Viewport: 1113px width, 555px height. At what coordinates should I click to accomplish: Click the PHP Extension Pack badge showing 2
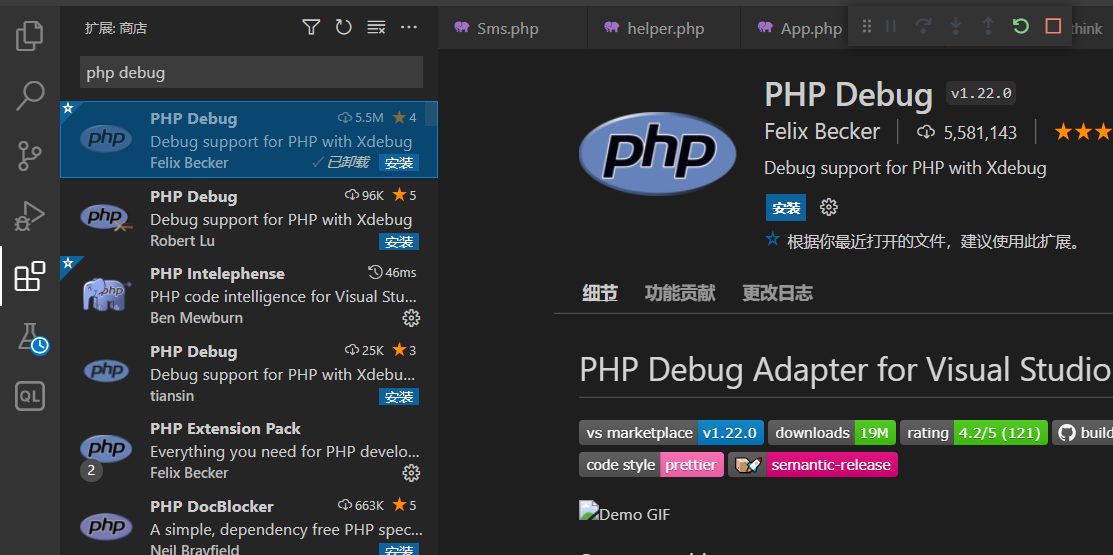(x=92, y=470)
